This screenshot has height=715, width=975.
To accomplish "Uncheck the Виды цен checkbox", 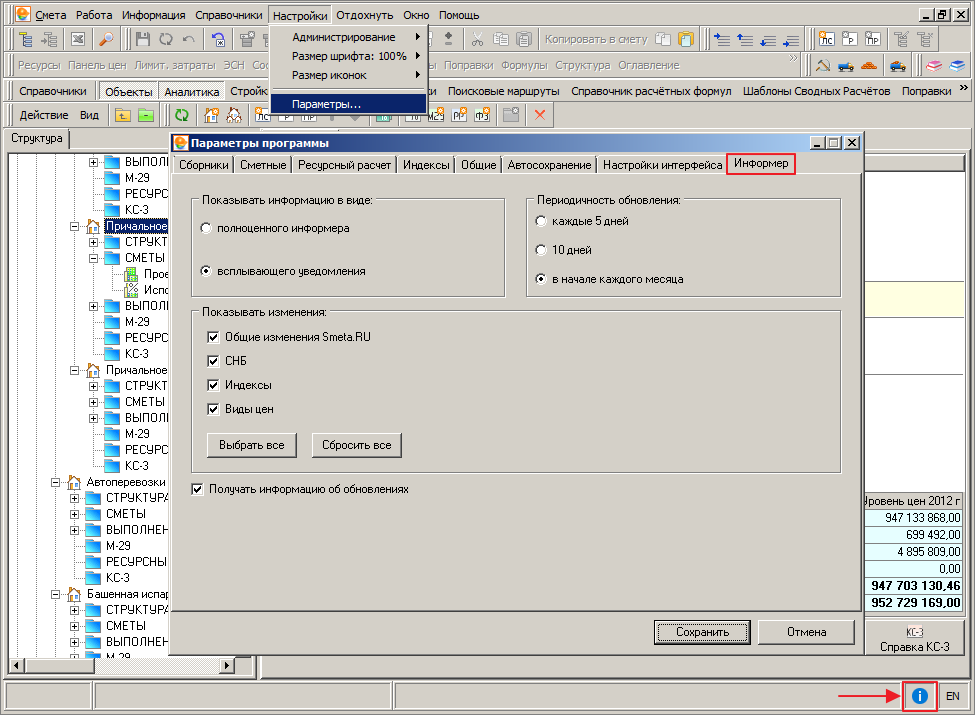I will pos(213,409).
